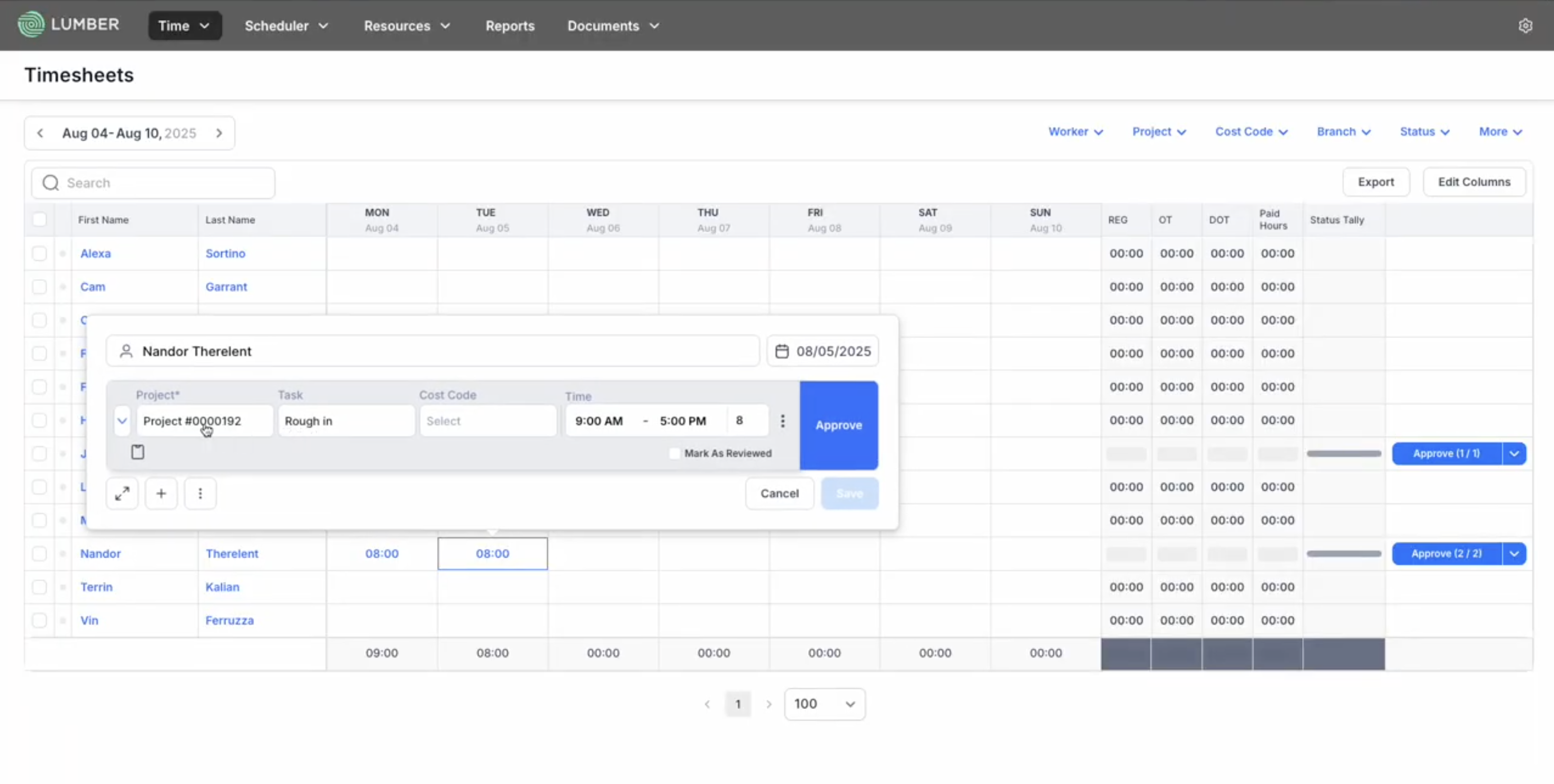Open the notes clipboard icon in entry

tap(138, 452)
